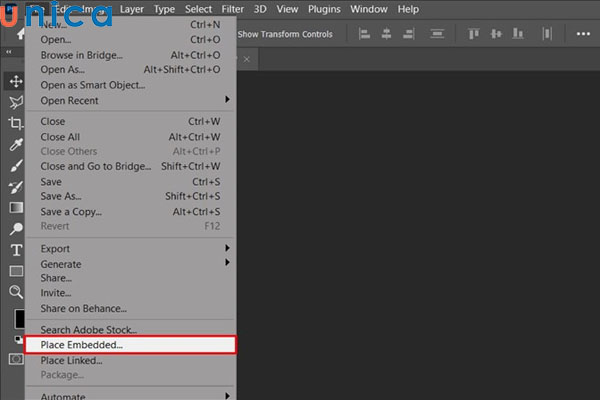Image resolution: width=600 pixels, height=400 pixels.
Task: Select the Move tool
Action: pos(16,81)
